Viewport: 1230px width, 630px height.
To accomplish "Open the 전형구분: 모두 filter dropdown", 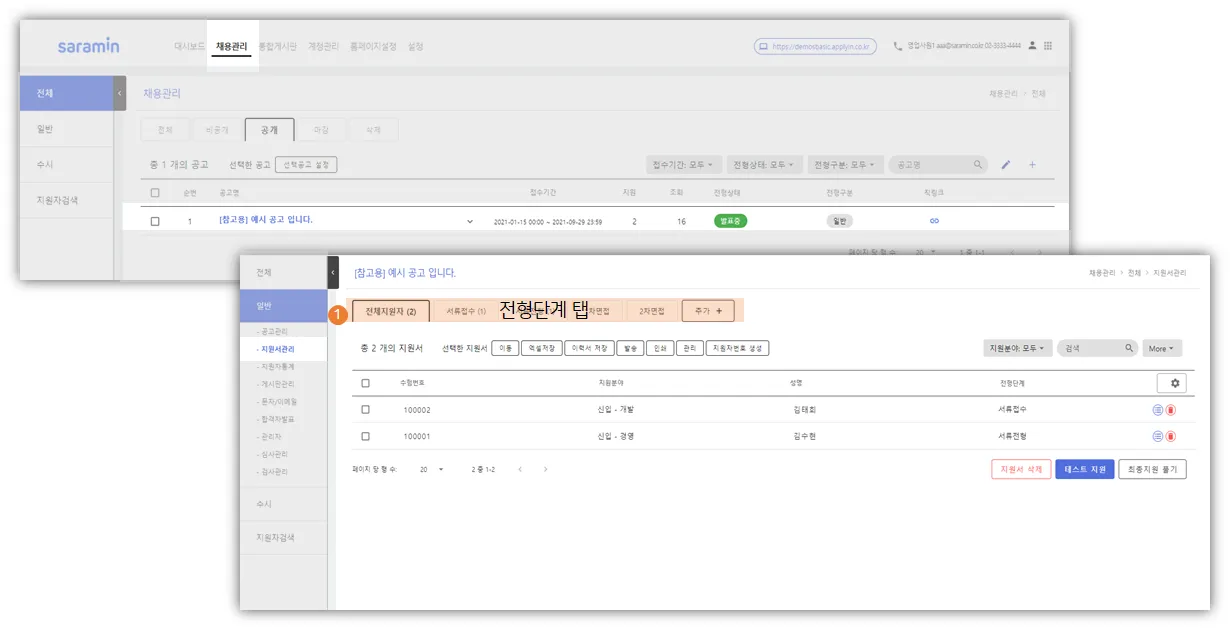I will coord(845,164).
